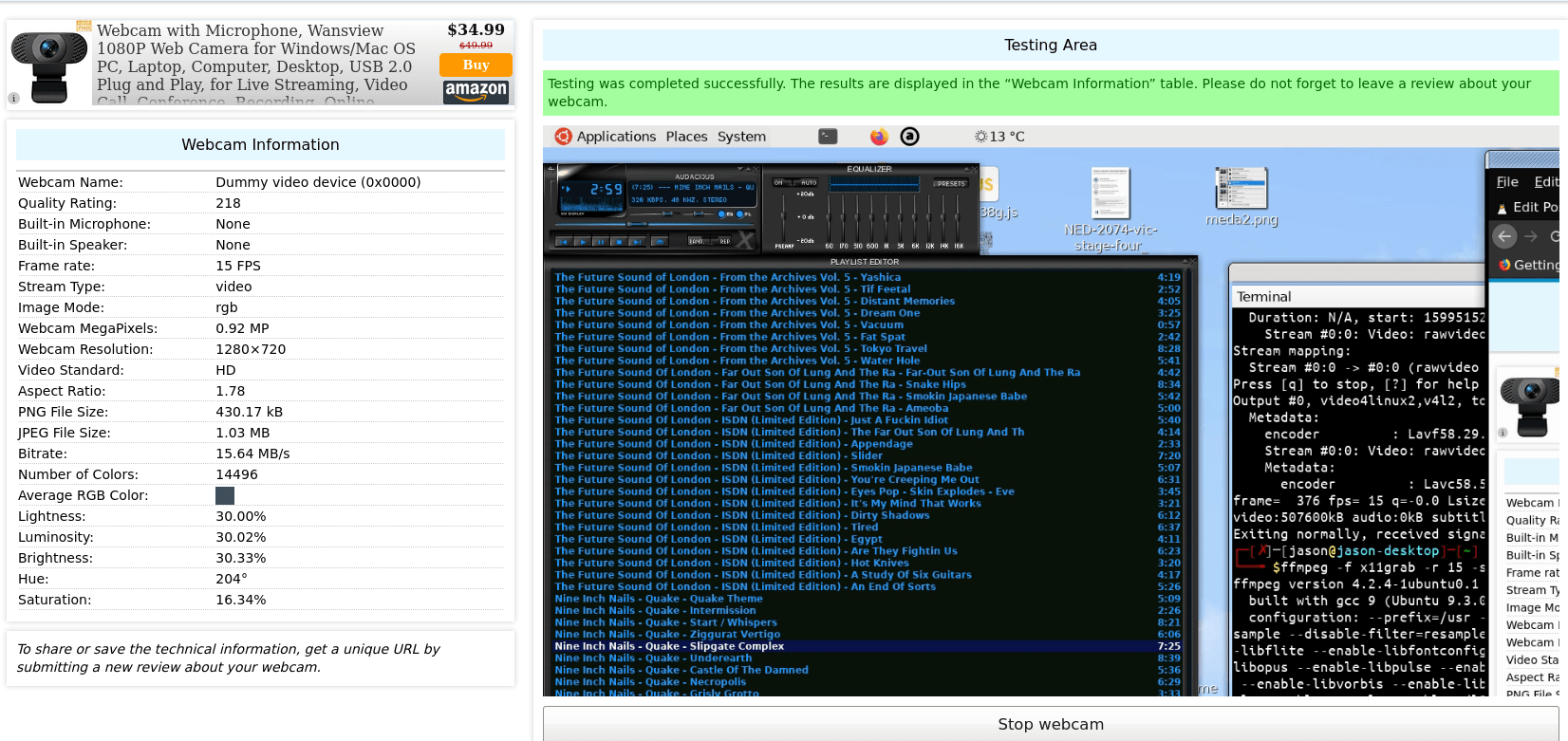1568x741 pixels.
Task: Click the Audacious previous track button
Action: click(565, 241)
